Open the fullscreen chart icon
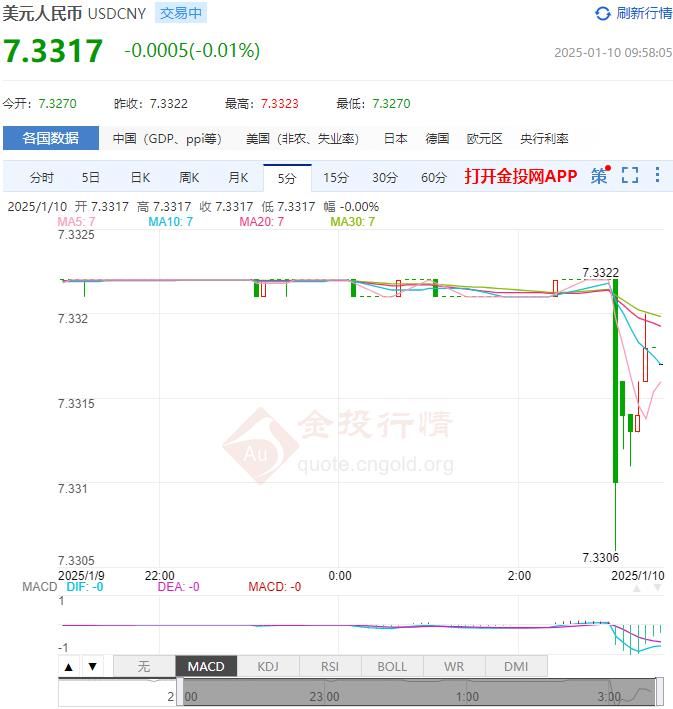The image size is (673, 709). coord(630,175)
